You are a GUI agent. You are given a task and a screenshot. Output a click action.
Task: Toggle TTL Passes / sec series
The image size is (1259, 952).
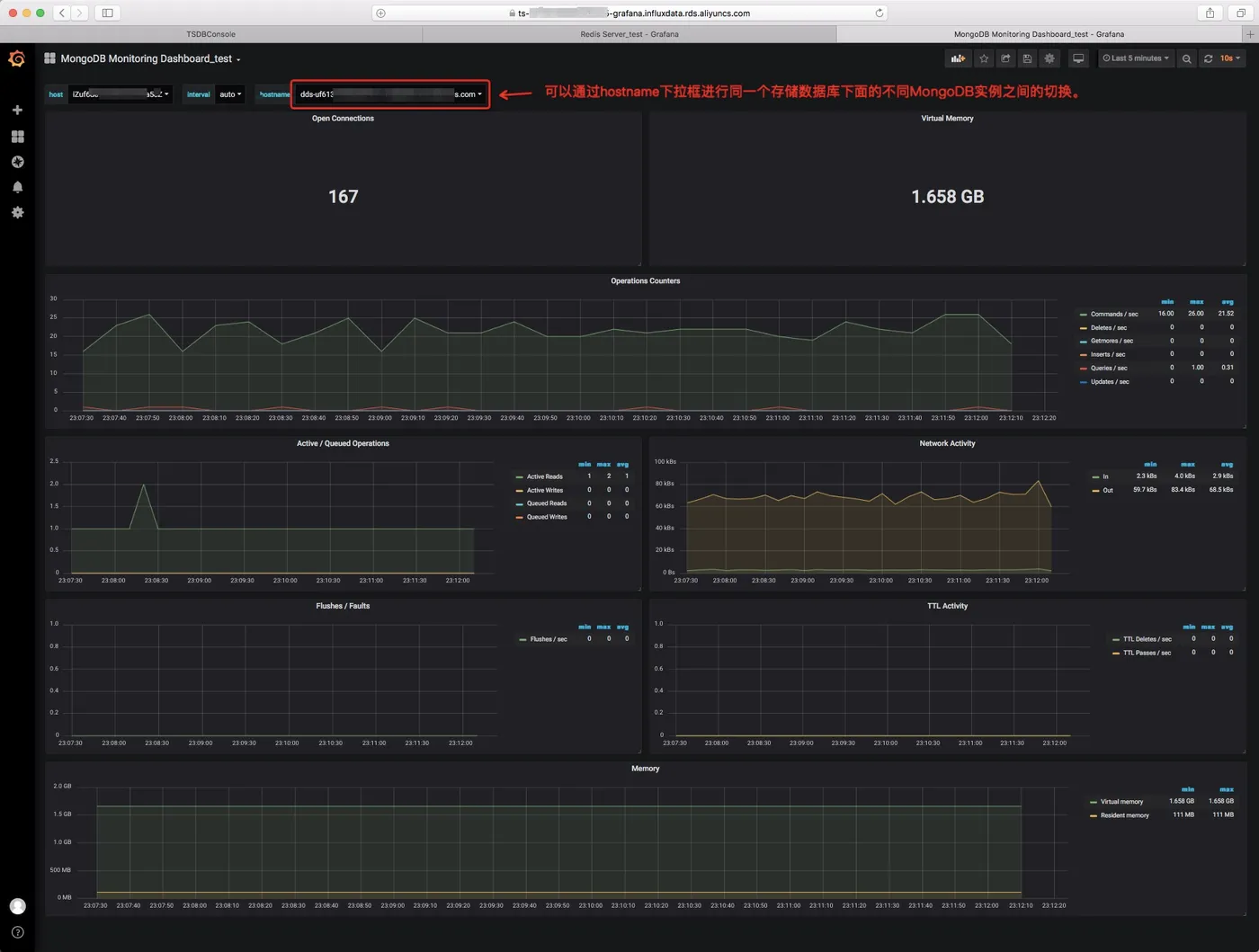1147,653
